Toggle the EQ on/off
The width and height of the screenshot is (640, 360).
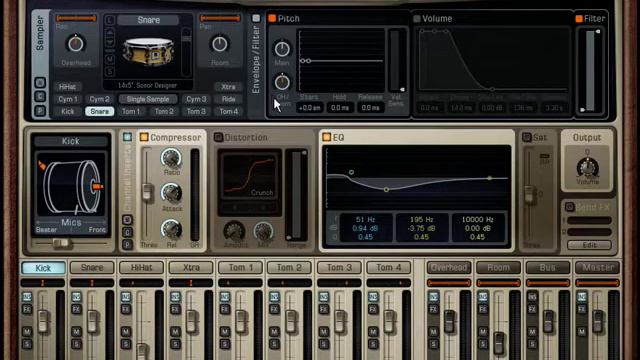(326, 137)
